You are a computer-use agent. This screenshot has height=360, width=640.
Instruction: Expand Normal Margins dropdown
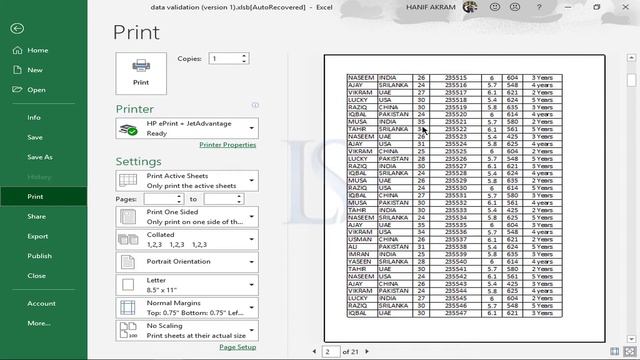click(x=187, y=308)
